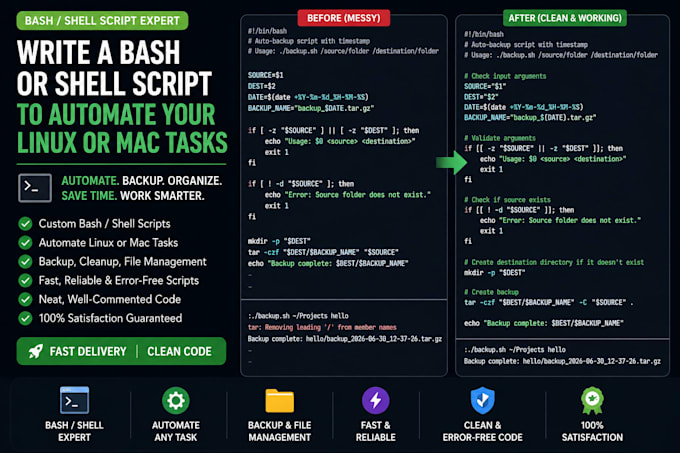The height and width of the screenshot is (453, 680).
Task: Click the AUTOMATE ANY TASK caption at the bottom
Action: (x=176, y=431)
